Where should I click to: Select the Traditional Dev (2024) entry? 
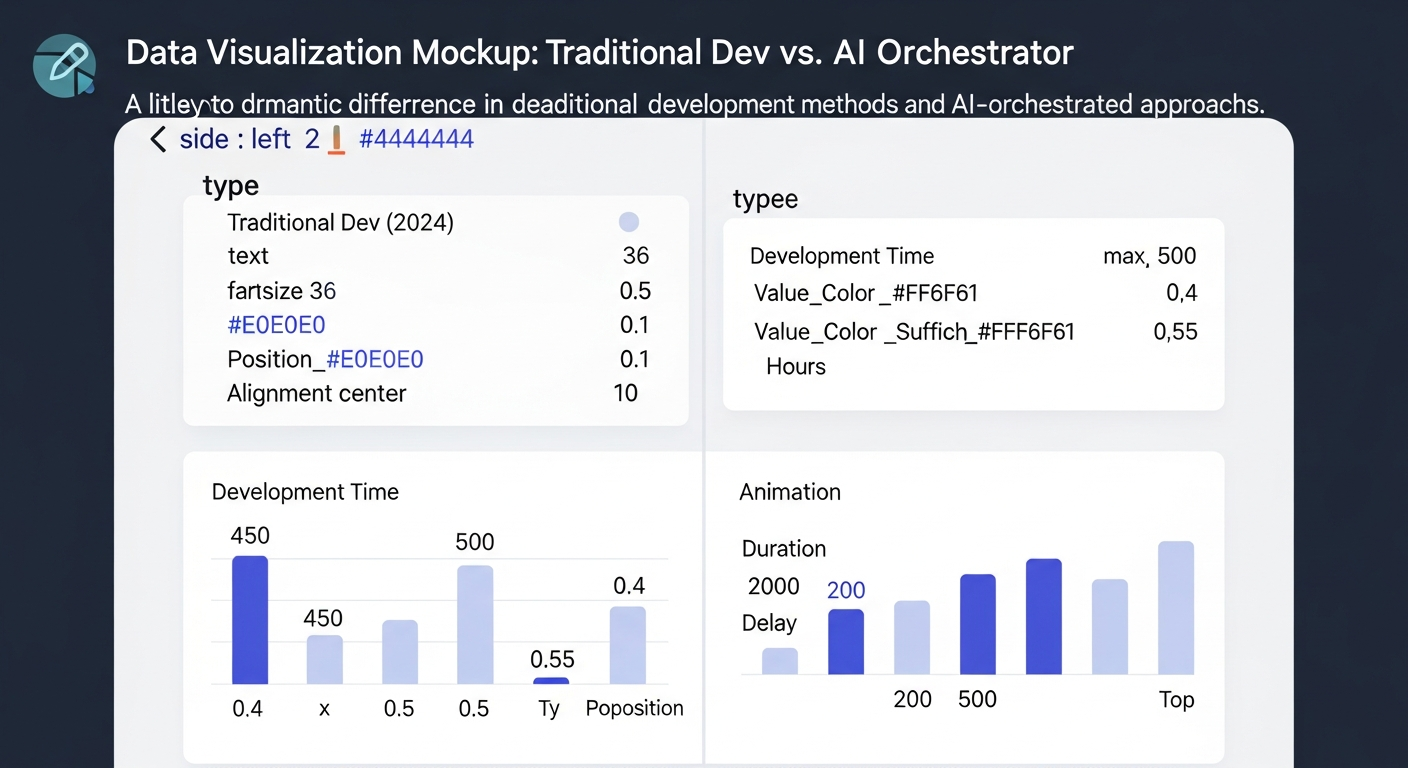340,222
